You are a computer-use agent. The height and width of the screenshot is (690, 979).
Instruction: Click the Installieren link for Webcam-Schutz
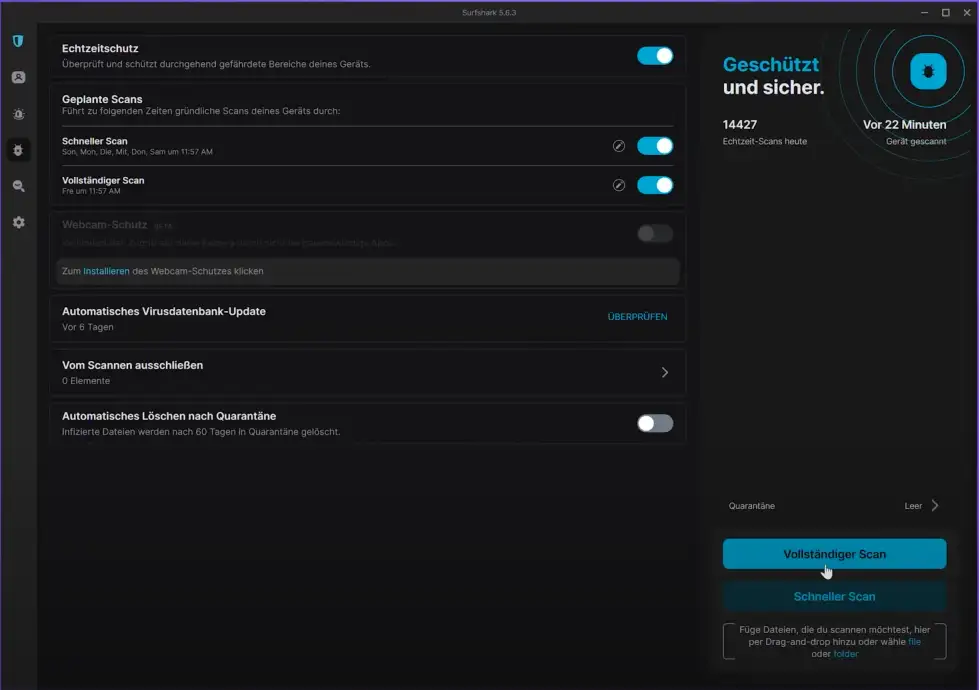coord(106,271)
